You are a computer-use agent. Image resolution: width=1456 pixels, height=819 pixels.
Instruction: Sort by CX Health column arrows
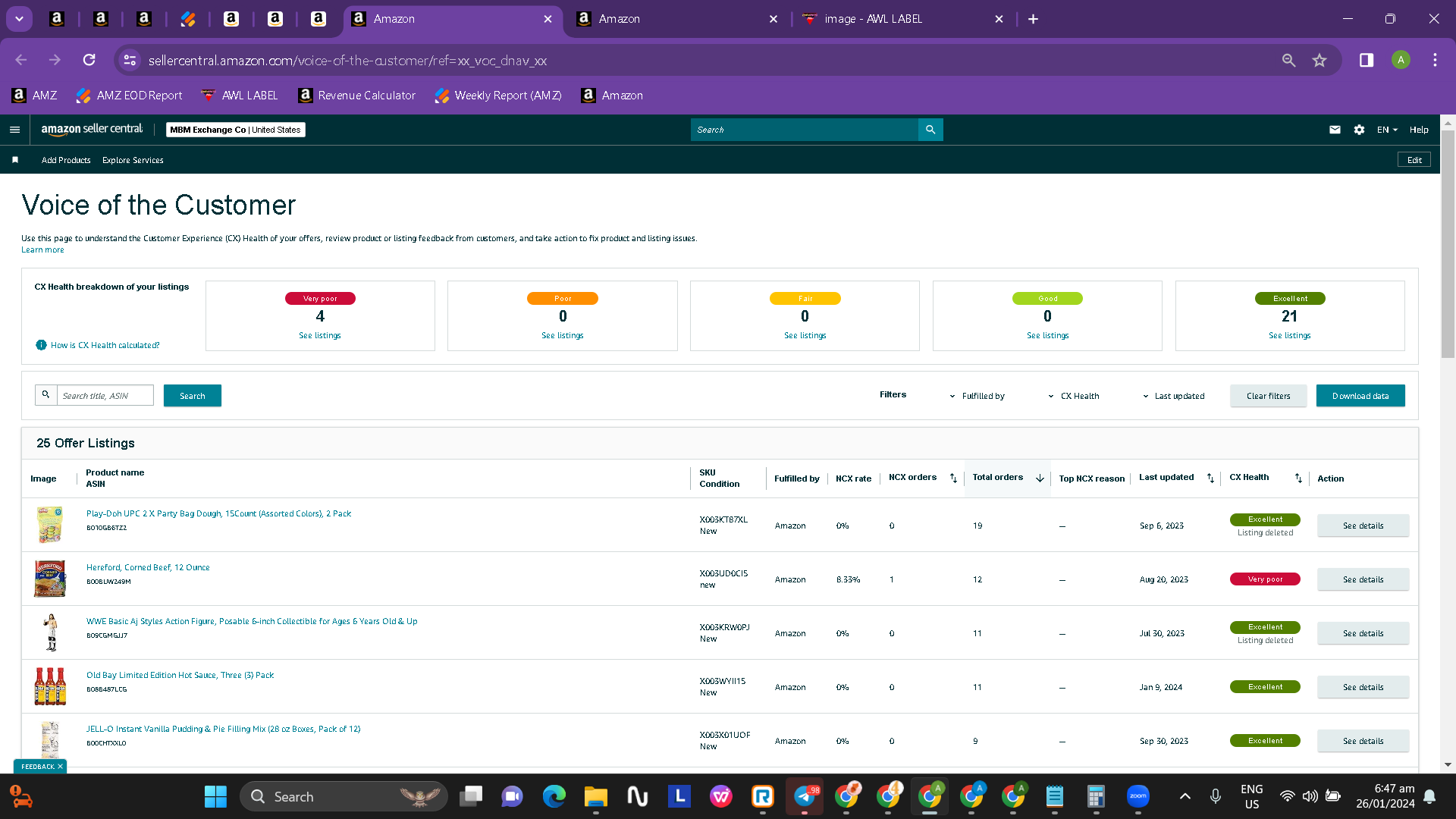click(x=1298, y=479)
